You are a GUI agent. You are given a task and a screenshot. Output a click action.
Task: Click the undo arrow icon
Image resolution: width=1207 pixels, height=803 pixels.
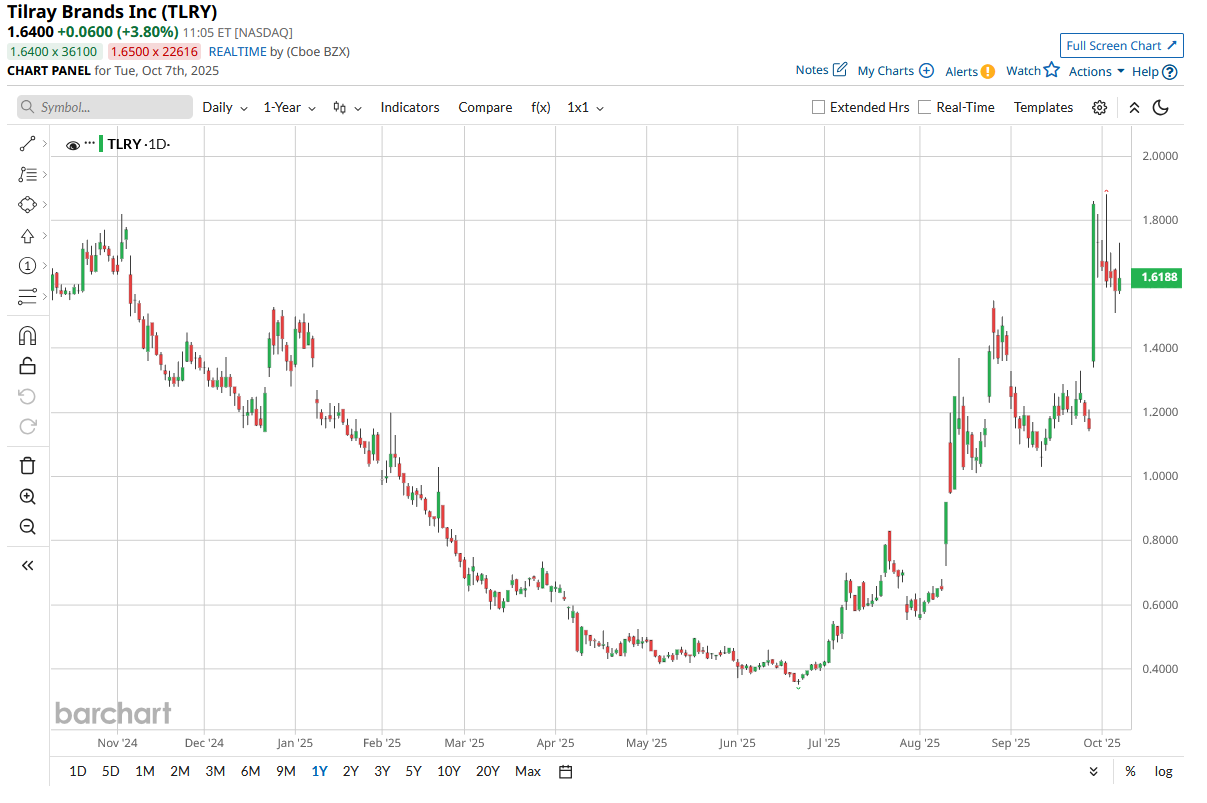(27, 397)
